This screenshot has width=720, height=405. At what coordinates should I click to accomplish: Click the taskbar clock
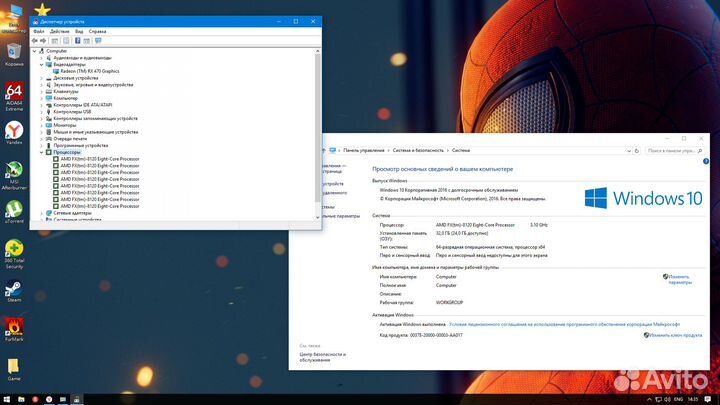[693, 399]
